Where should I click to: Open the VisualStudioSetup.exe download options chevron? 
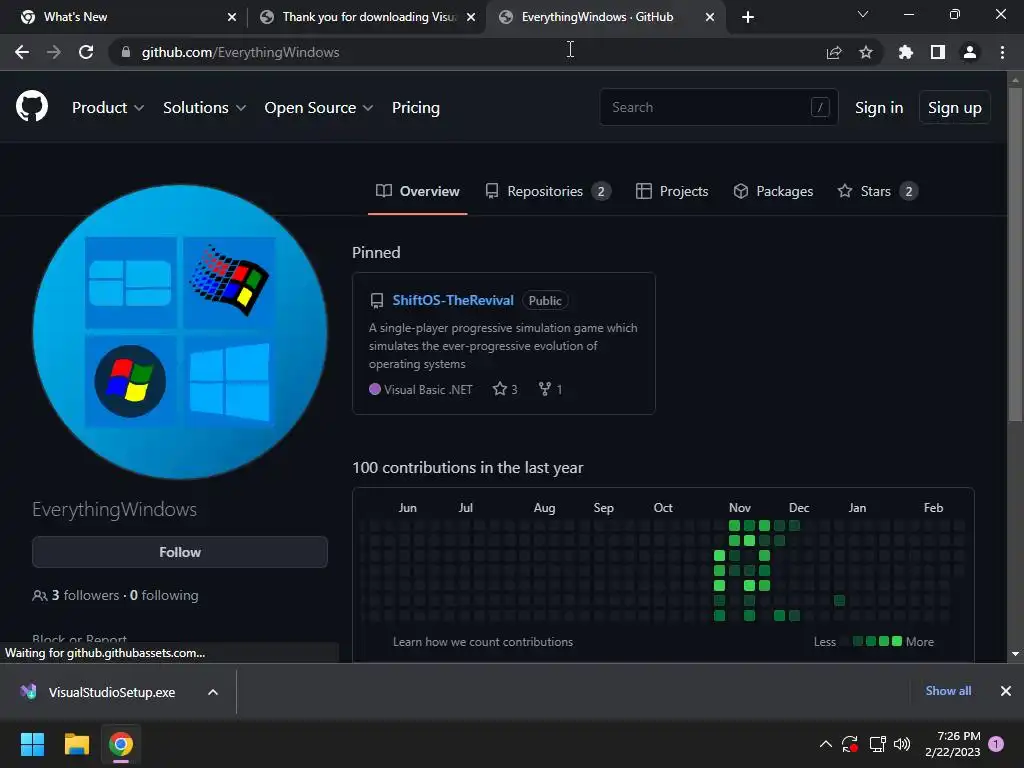pyautogui.click(x=213, y=692)
